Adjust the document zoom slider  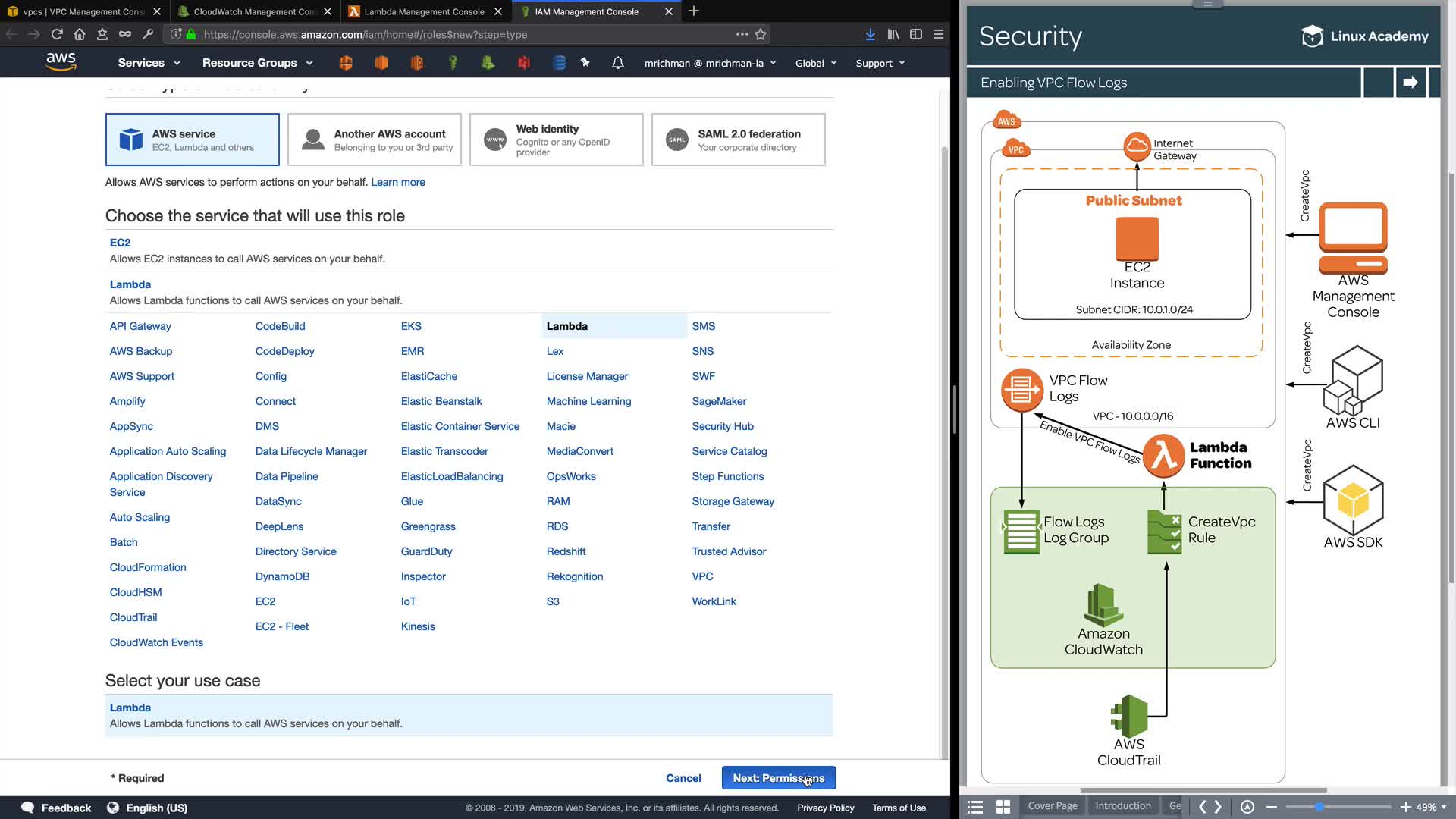coord(1319,807)
